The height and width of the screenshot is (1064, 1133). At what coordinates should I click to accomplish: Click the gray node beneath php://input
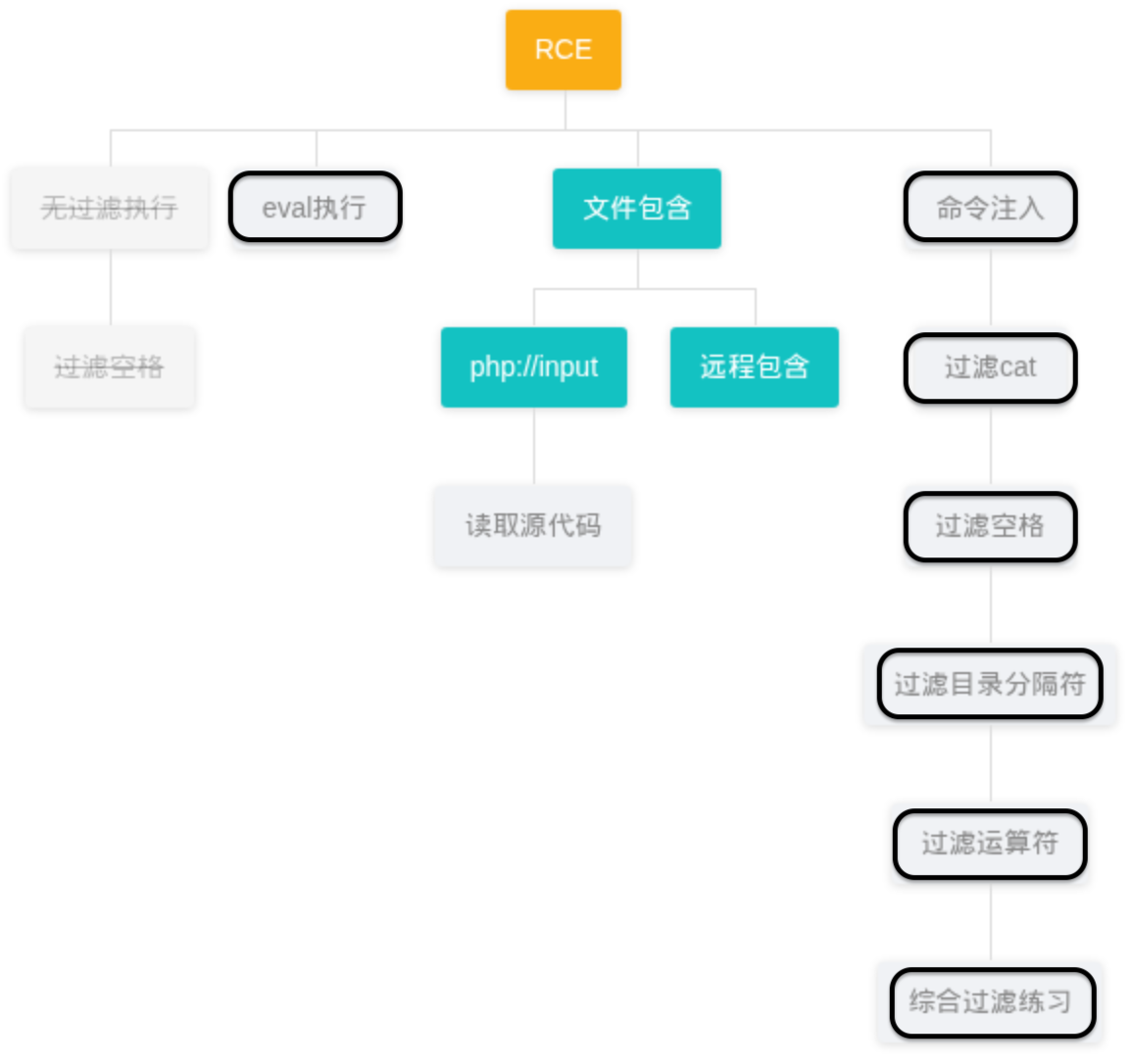click(533, 526)
